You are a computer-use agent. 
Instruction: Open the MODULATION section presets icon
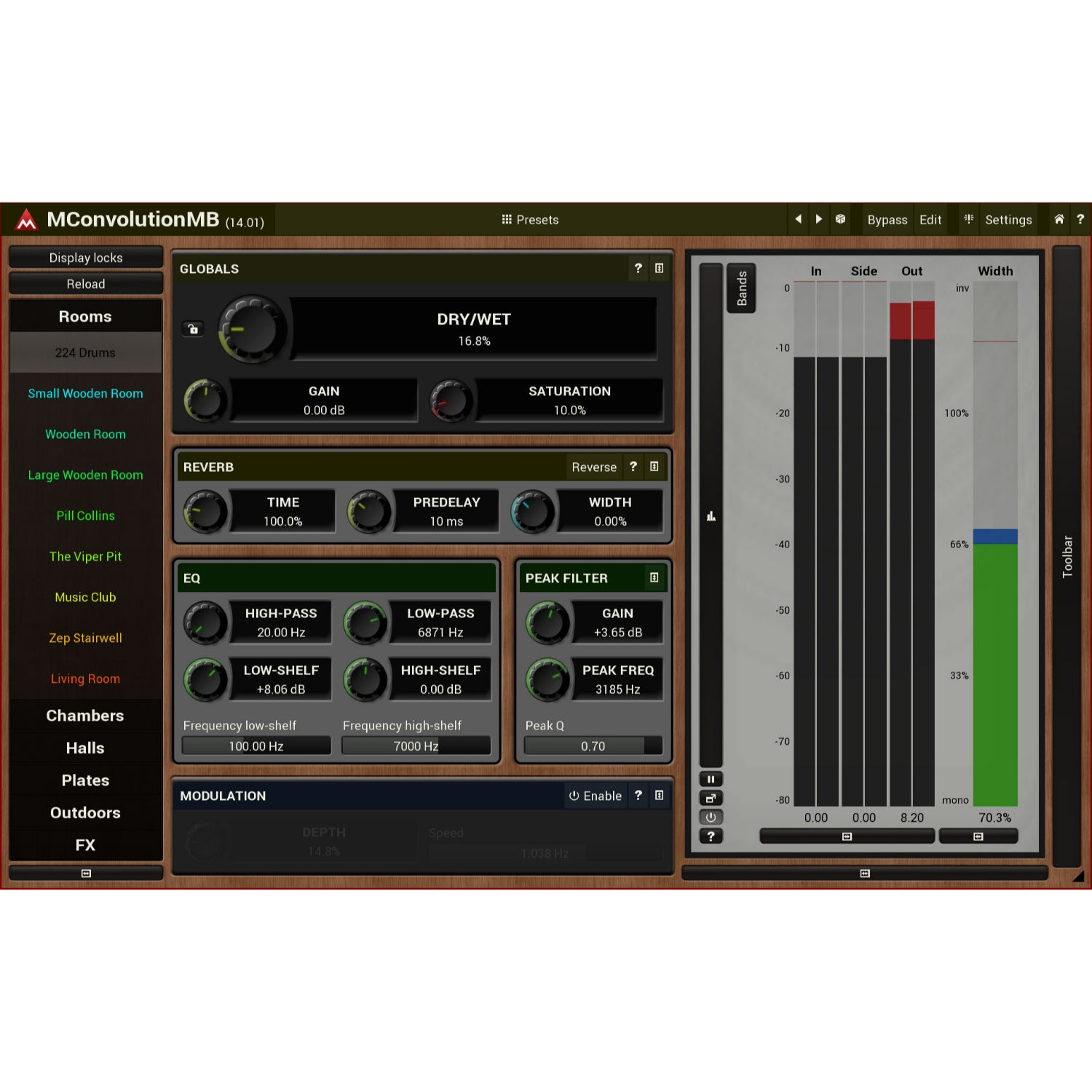tap(660, 795)
